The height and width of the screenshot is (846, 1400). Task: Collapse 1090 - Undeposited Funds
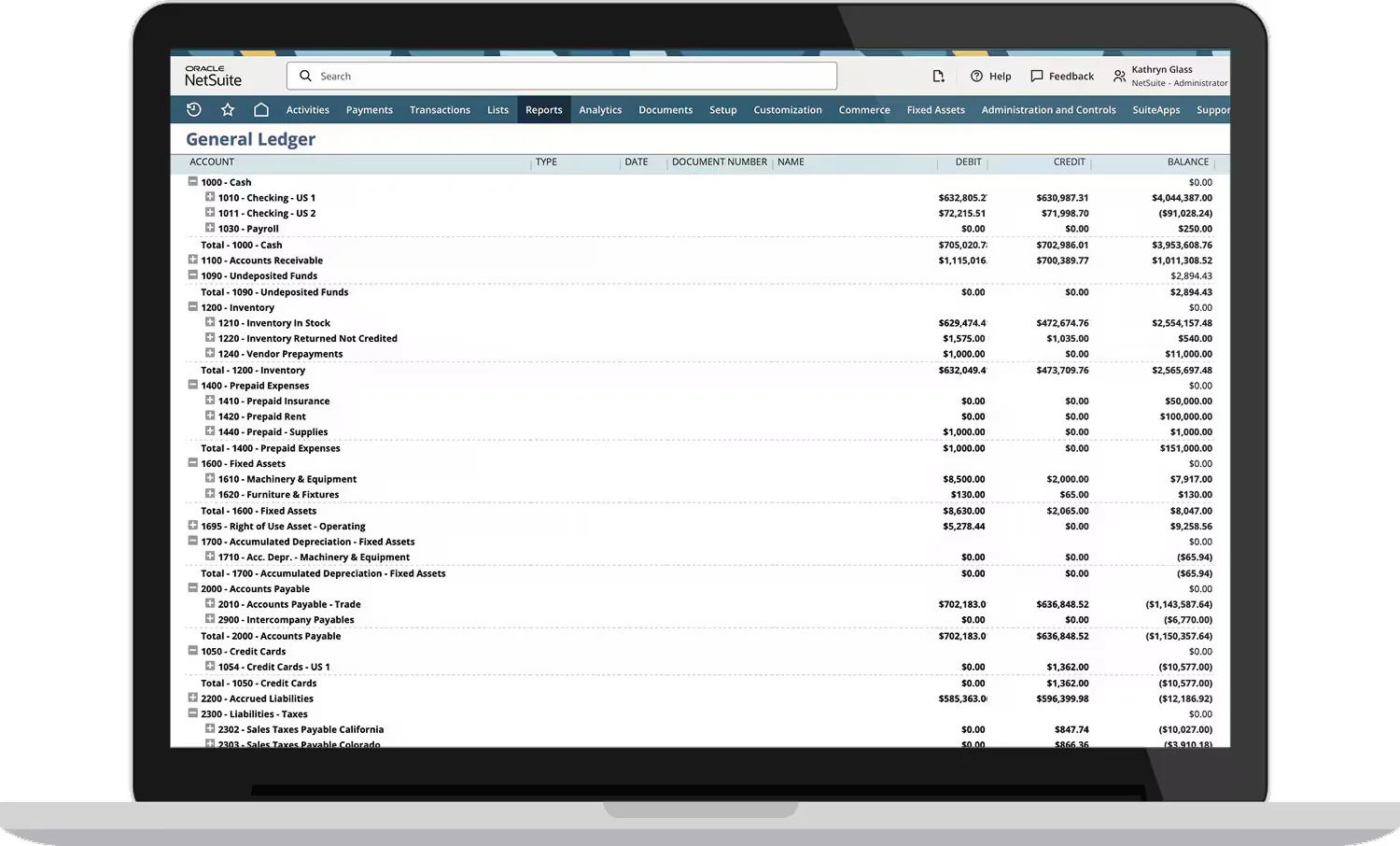pyautogui.click(x=193, y=275)
